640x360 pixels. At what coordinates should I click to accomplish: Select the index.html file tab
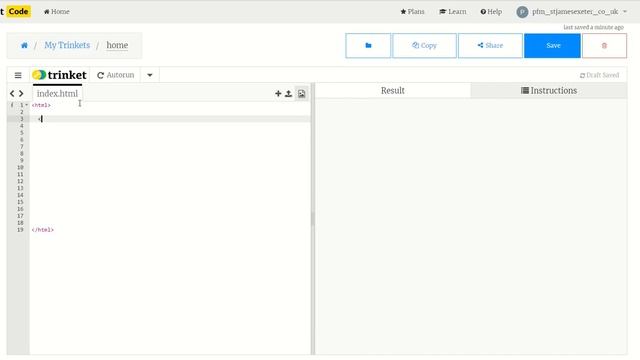click(x=57, y=93)
